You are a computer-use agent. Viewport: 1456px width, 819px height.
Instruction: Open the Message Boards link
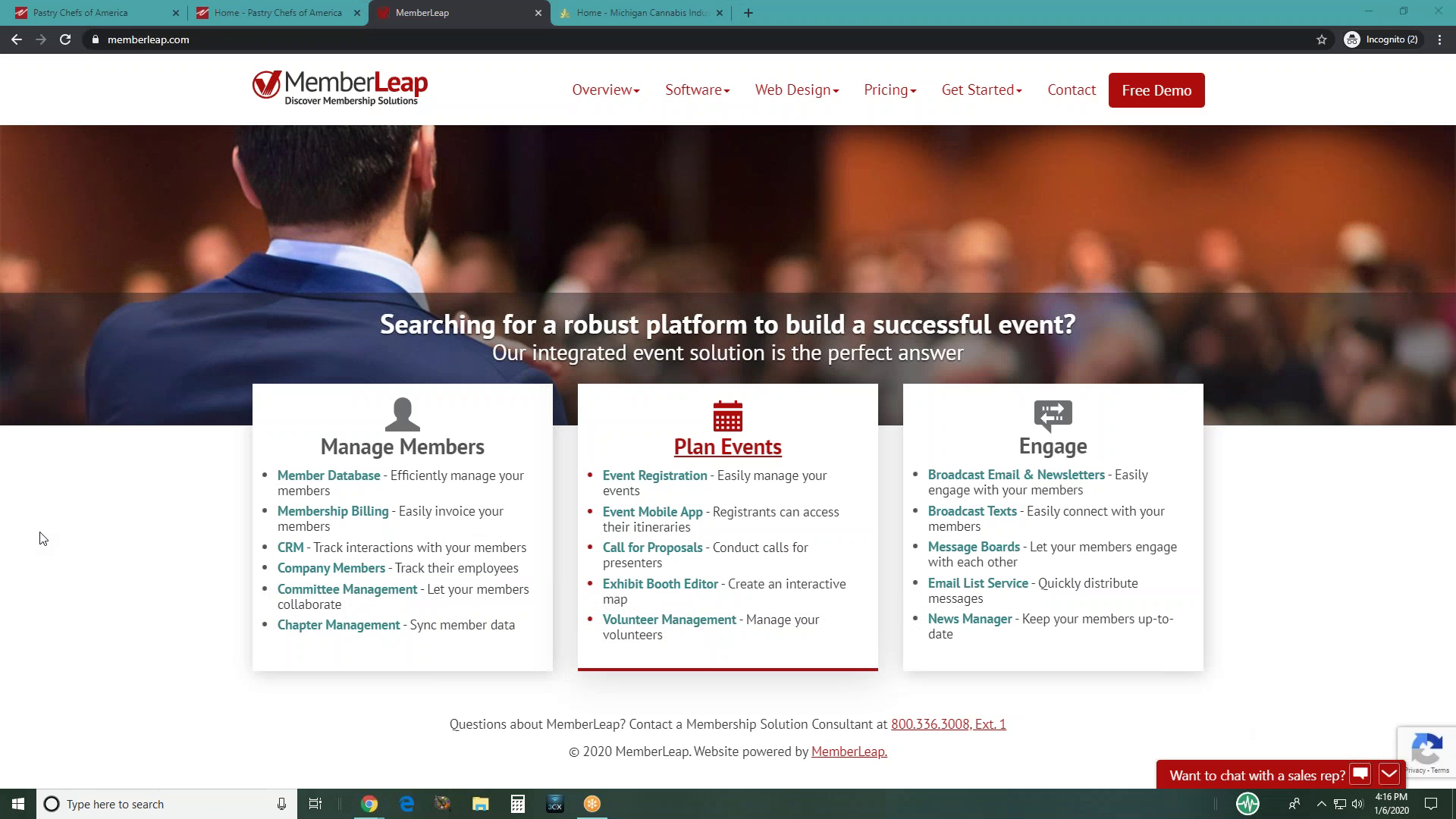[x=974, y=547]
